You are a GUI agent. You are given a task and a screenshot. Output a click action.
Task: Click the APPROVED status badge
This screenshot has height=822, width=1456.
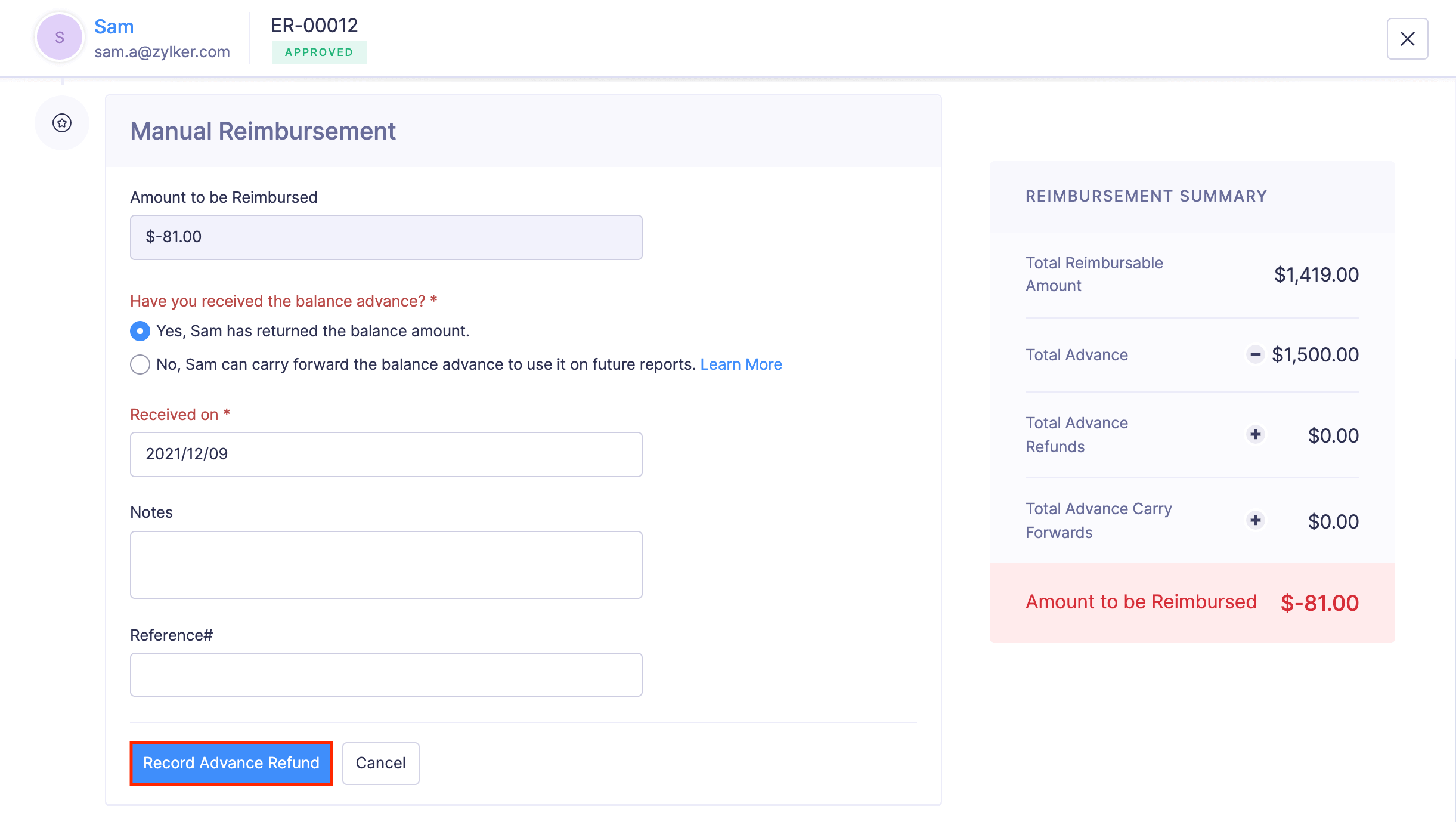[319, 52]
